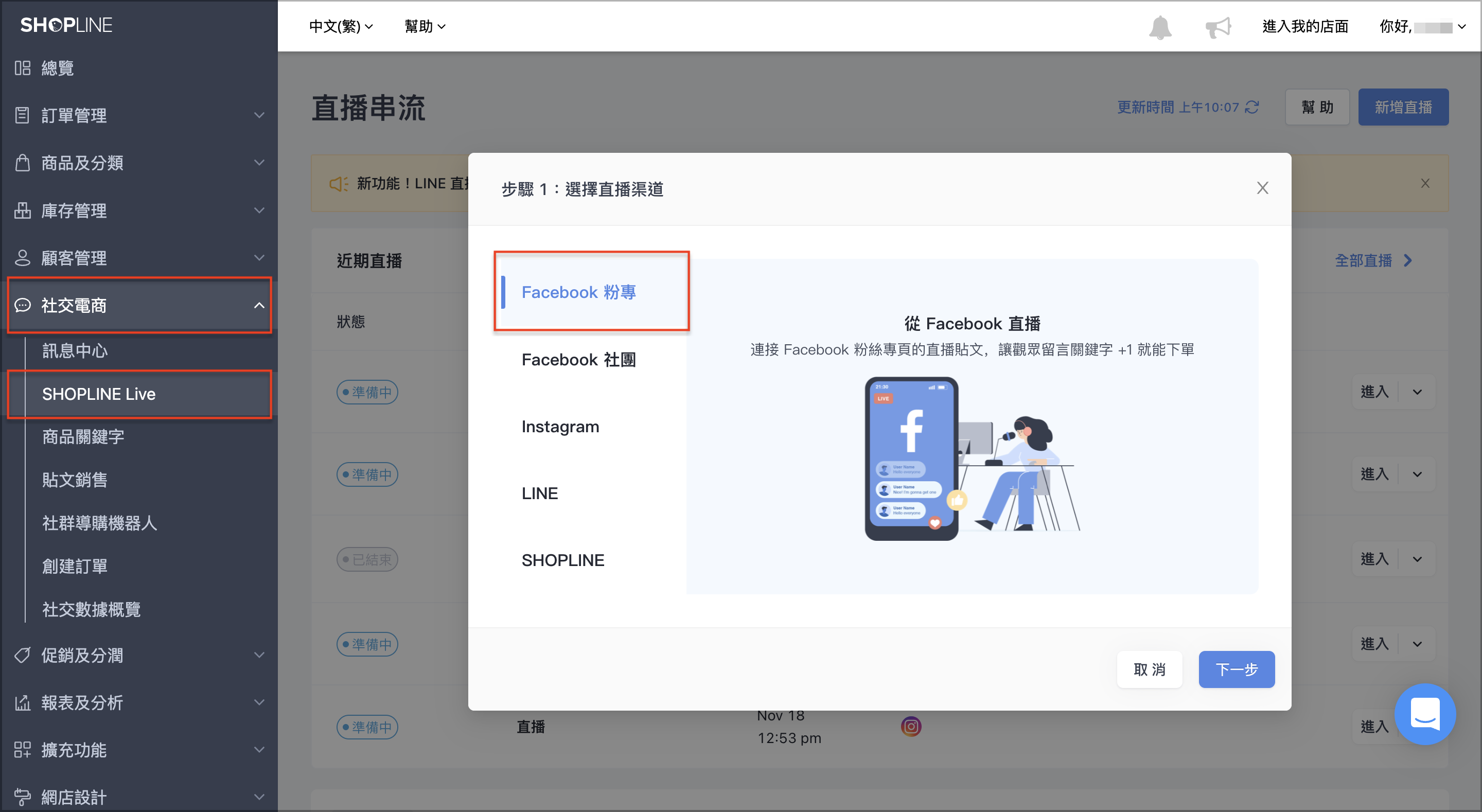Expand the 擴充功能 menu
Screen dimensions: 1482x812
(259, 749)
